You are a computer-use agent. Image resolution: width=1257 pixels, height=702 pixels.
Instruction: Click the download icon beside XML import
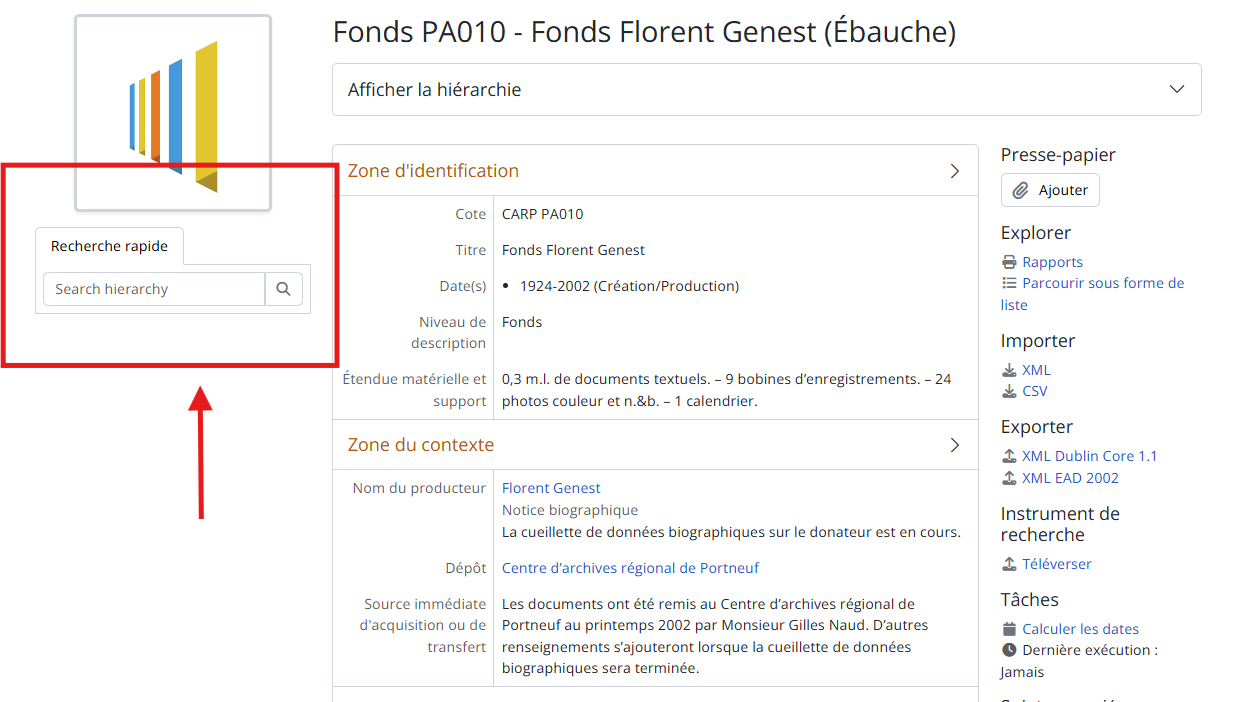point(1009,370)
